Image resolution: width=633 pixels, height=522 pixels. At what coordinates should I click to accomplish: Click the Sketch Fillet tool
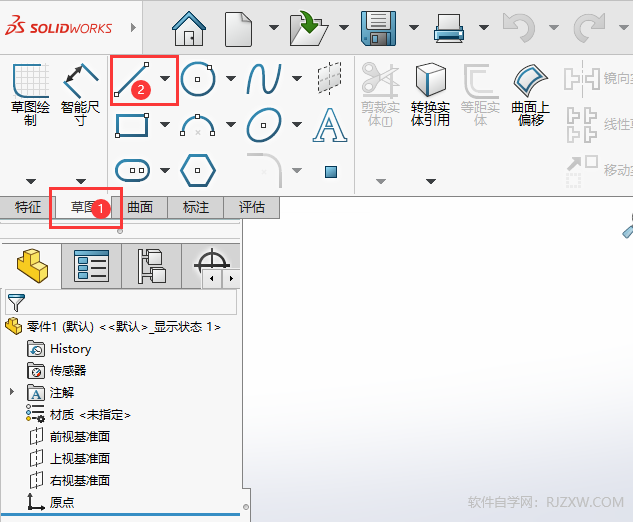264,170
